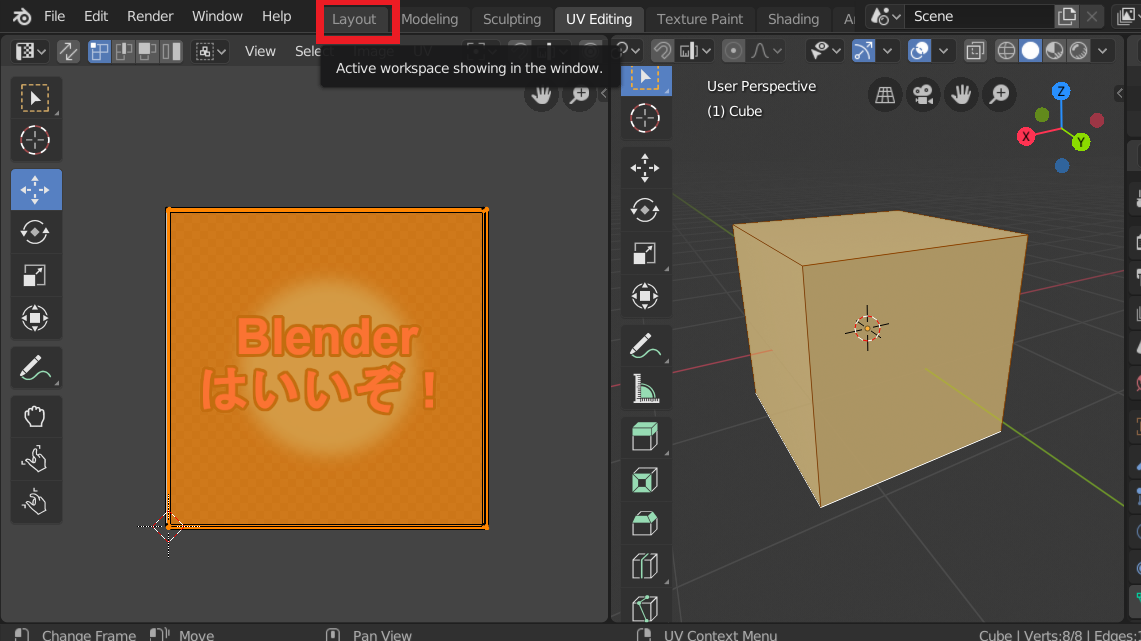Open the scene browse dropdown
Viewport: 1141px width, 641px height.
tap(885, 16)
